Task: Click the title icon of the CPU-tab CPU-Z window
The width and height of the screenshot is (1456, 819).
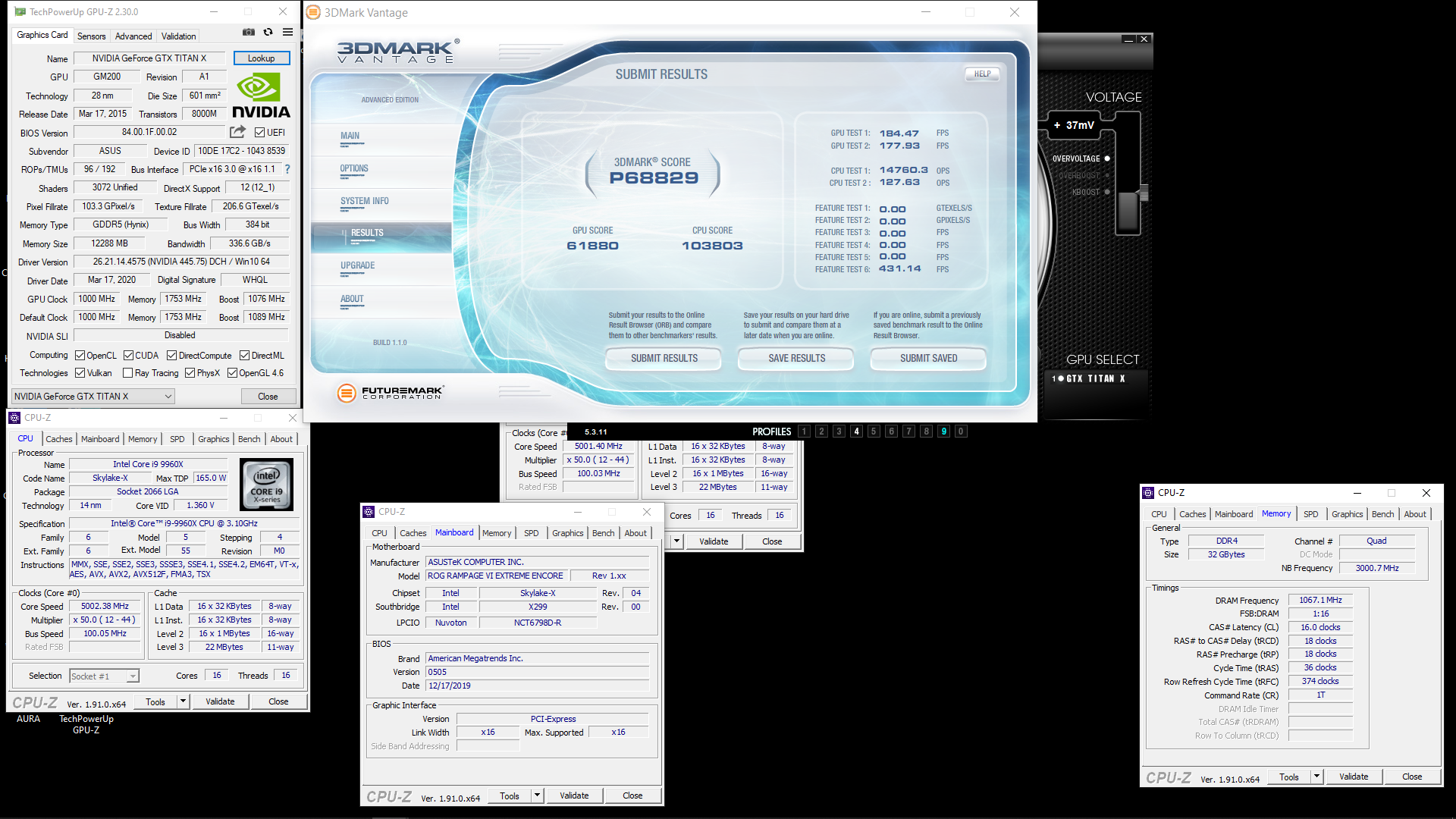Action: (14, 418)
